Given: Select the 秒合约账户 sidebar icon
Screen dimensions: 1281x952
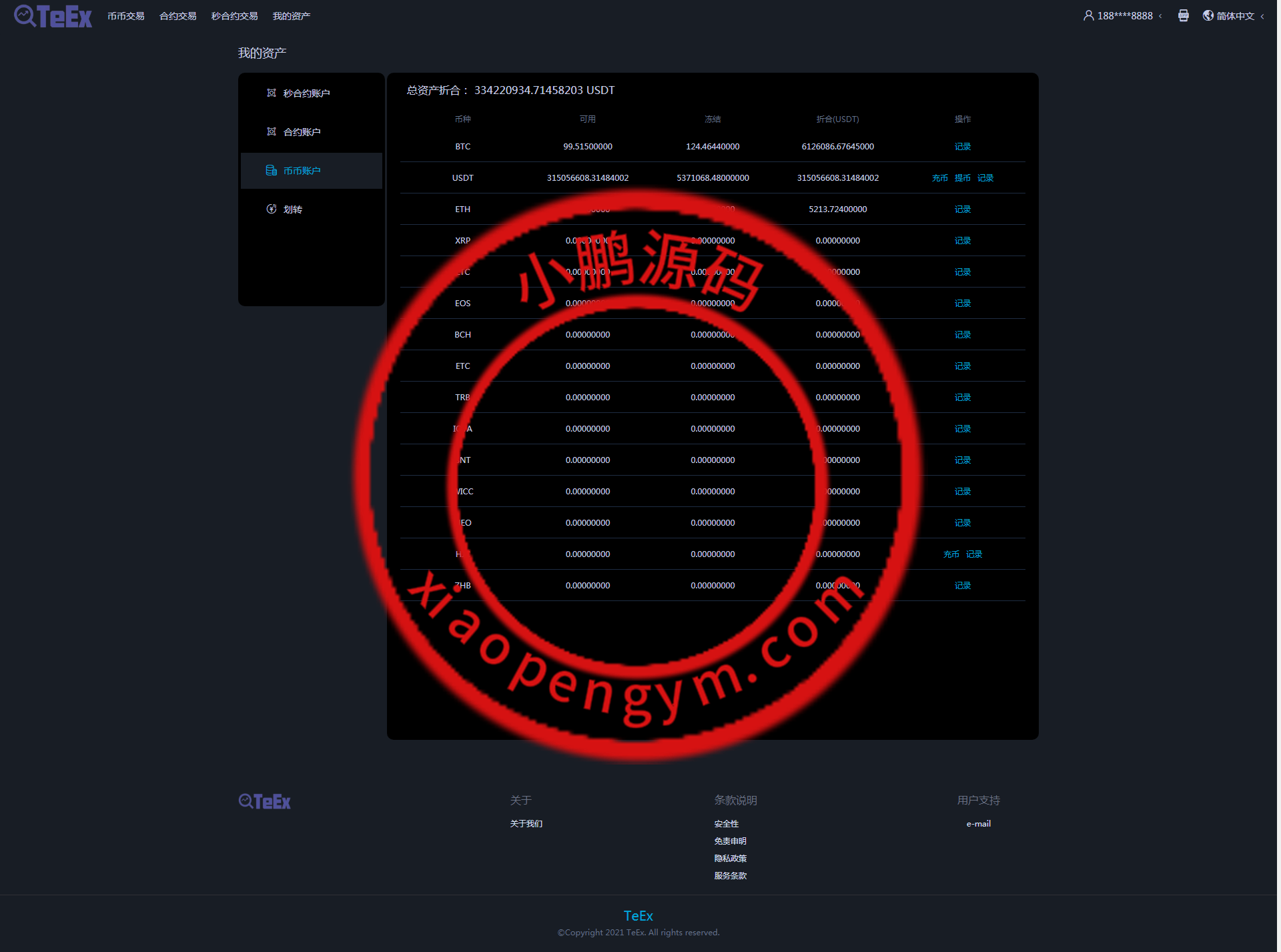Looking at the screenshot, I should coord(271,93).
